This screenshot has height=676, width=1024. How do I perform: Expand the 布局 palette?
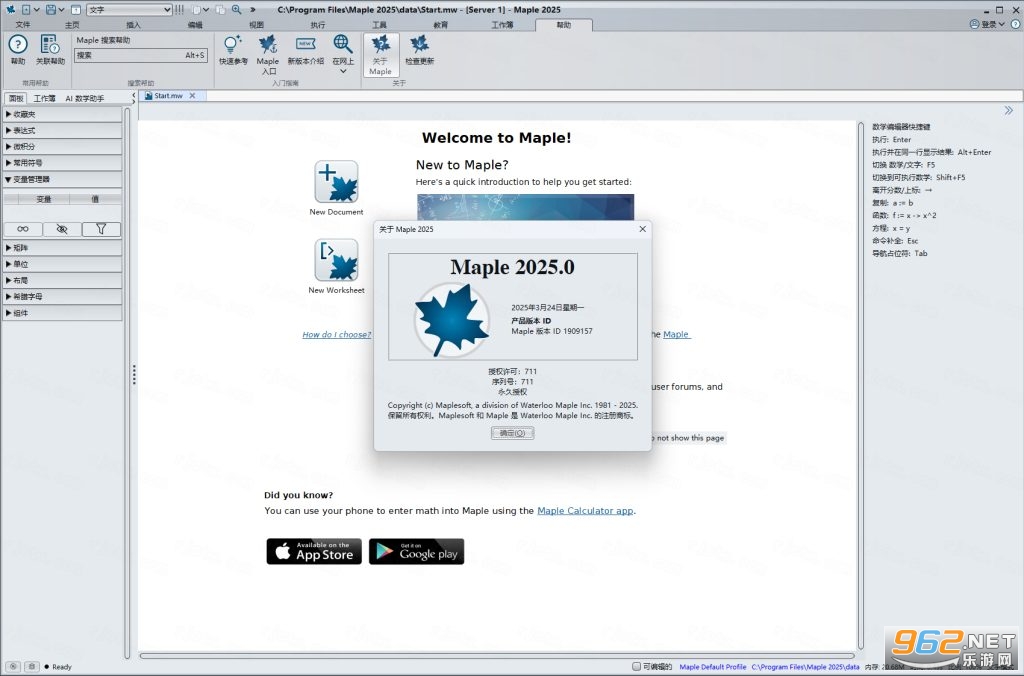pos(62,280)
